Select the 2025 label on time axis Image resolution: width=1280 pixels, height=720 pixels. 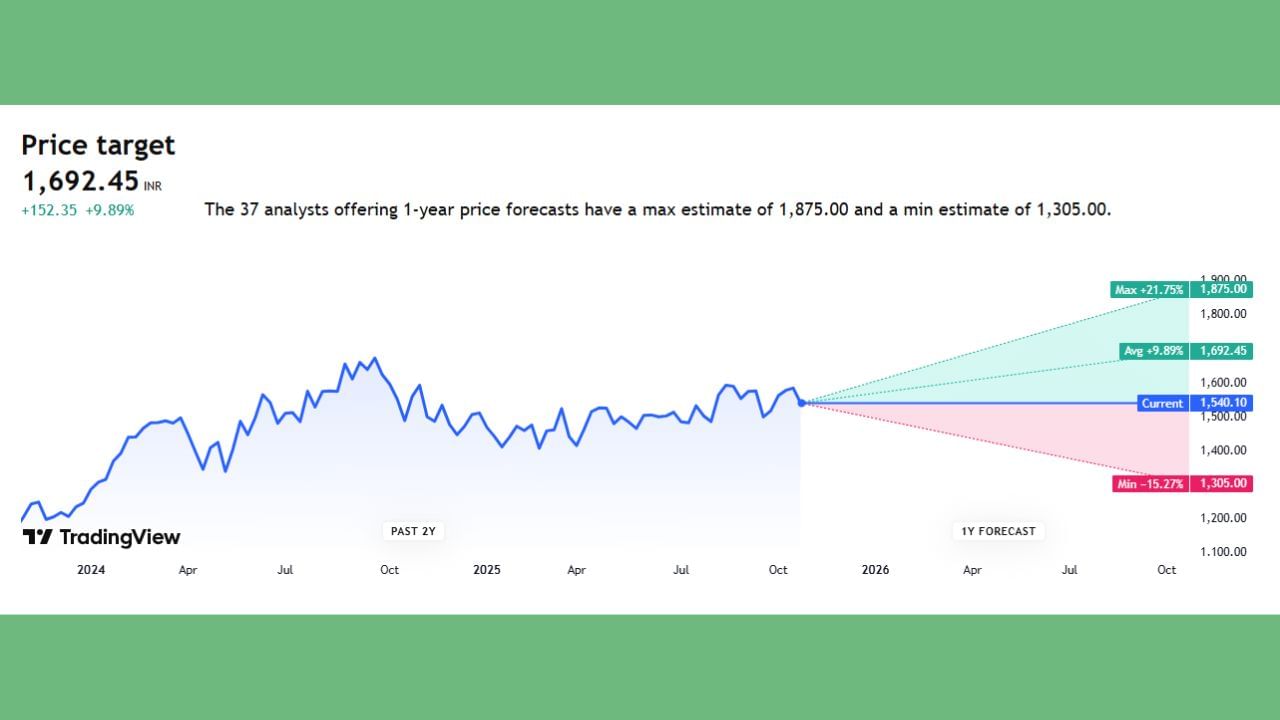point(486,570)
